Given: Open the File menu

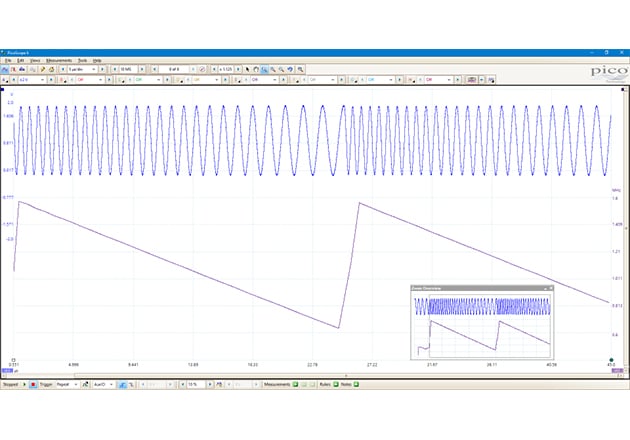Looking at the screenshot, I should pyautogui.click(x=8, y=60).
